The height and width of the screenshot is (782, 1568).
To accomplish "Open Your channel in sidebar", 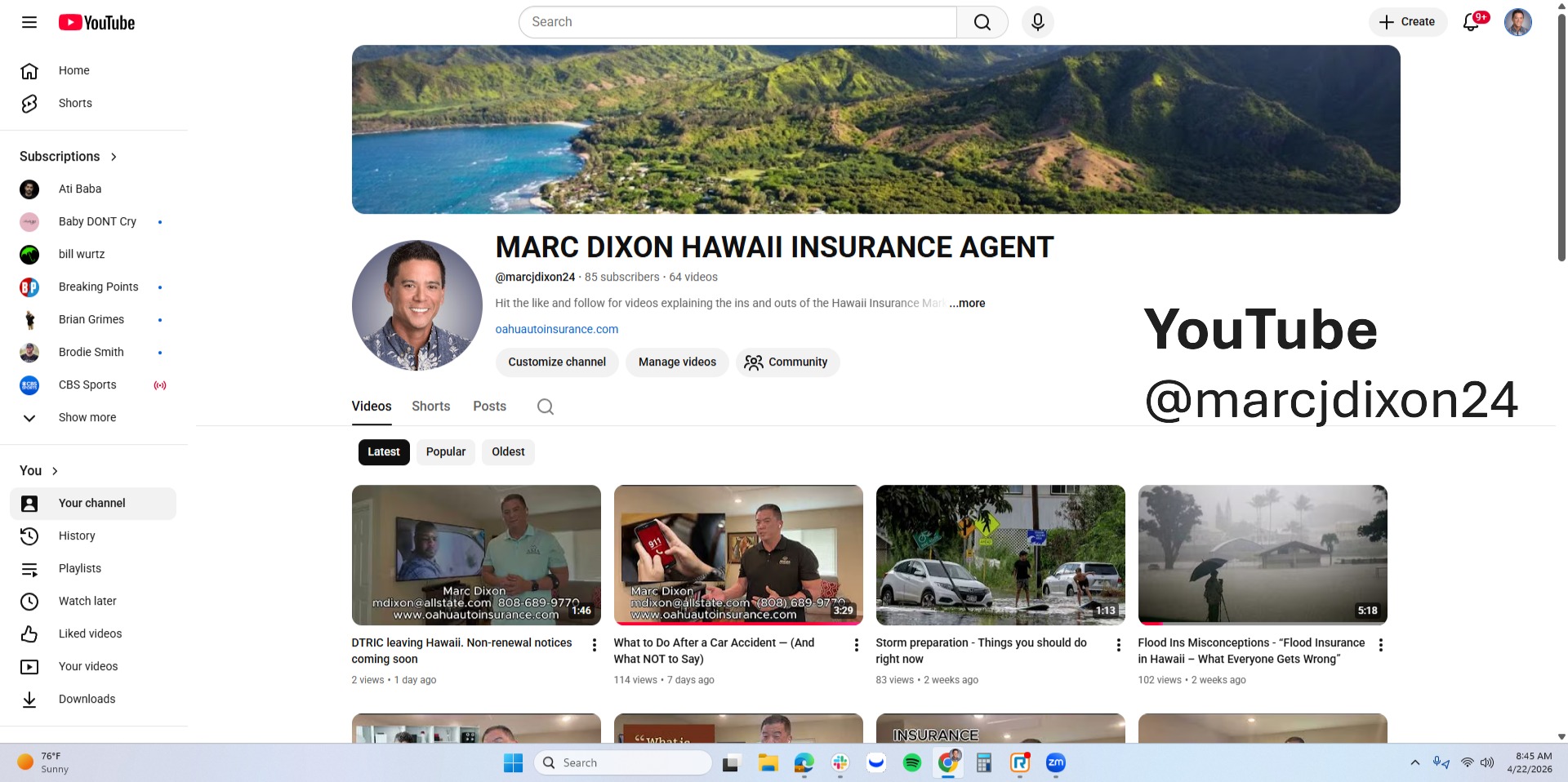I will pyautogui.click(x=94, y=504).
